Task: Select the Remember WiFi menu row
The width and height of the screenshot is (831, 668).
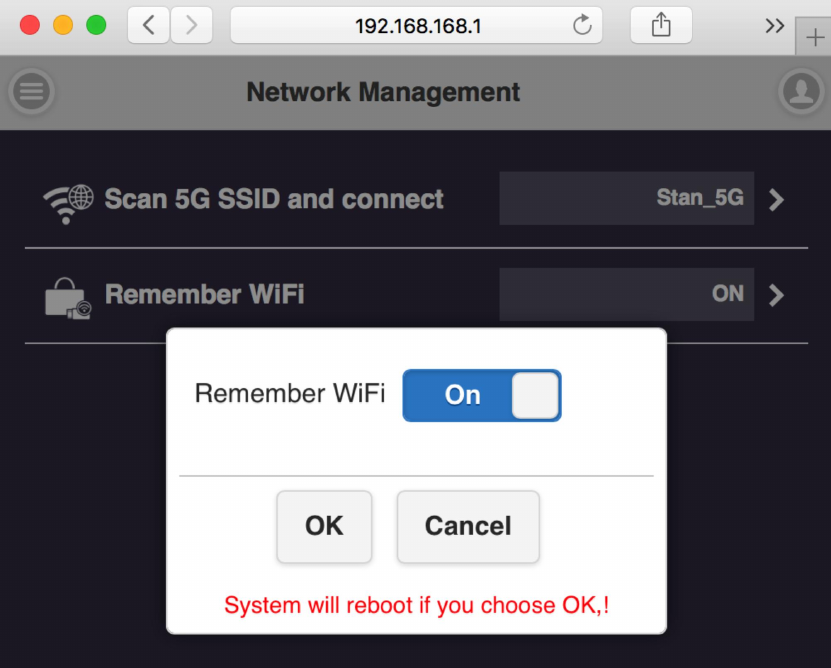Action: tap(205, 295)
